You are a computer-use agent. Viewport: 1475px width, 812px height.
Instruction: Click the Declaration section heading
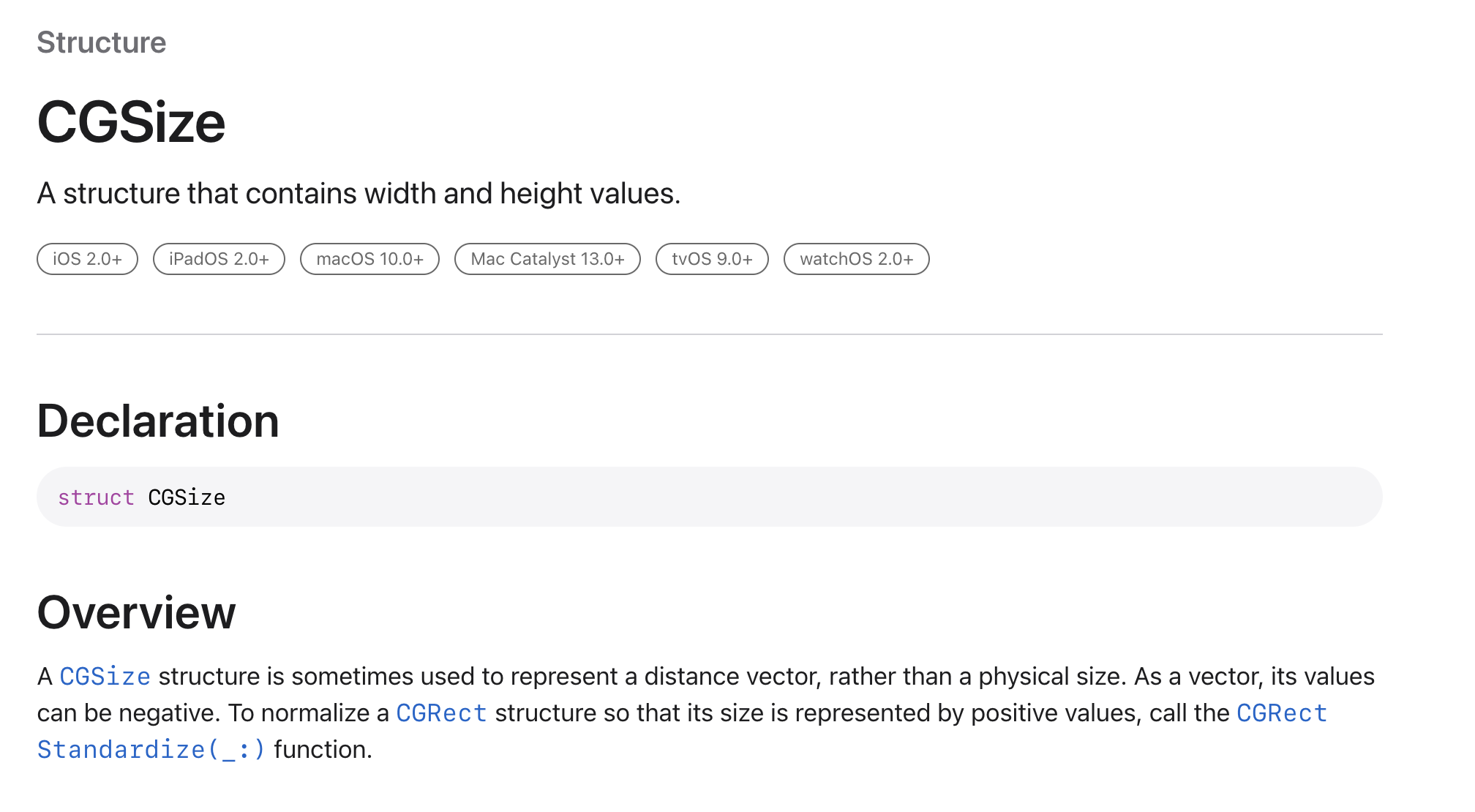[x=158, y=421]
